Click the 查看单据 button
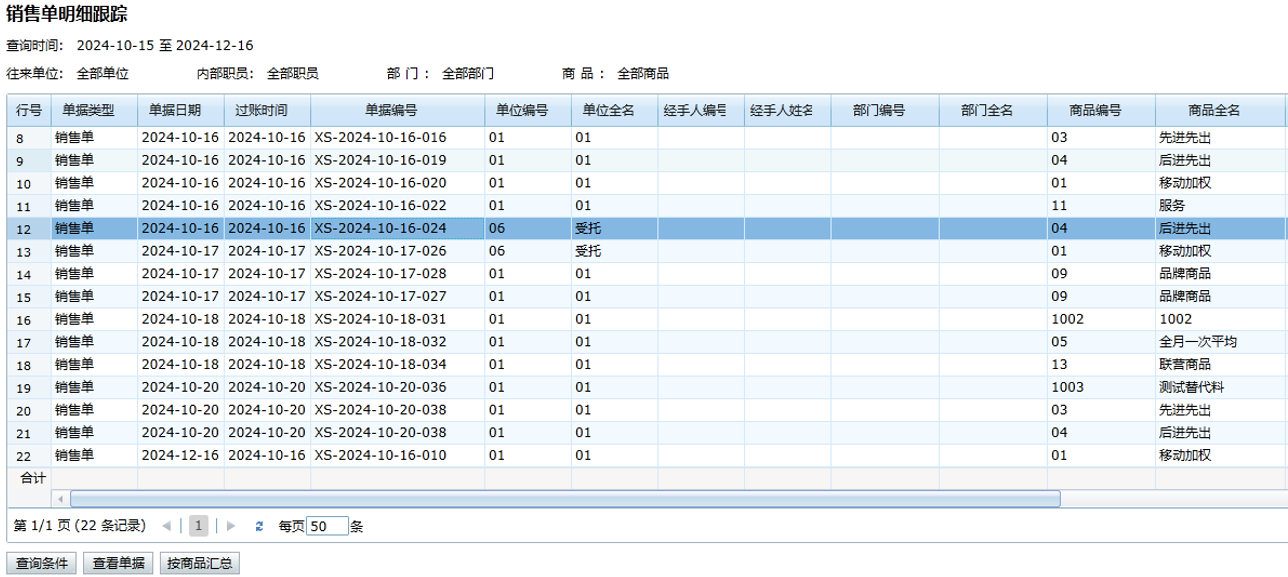Screen dimensions: 1288x577 pos(118,563)
